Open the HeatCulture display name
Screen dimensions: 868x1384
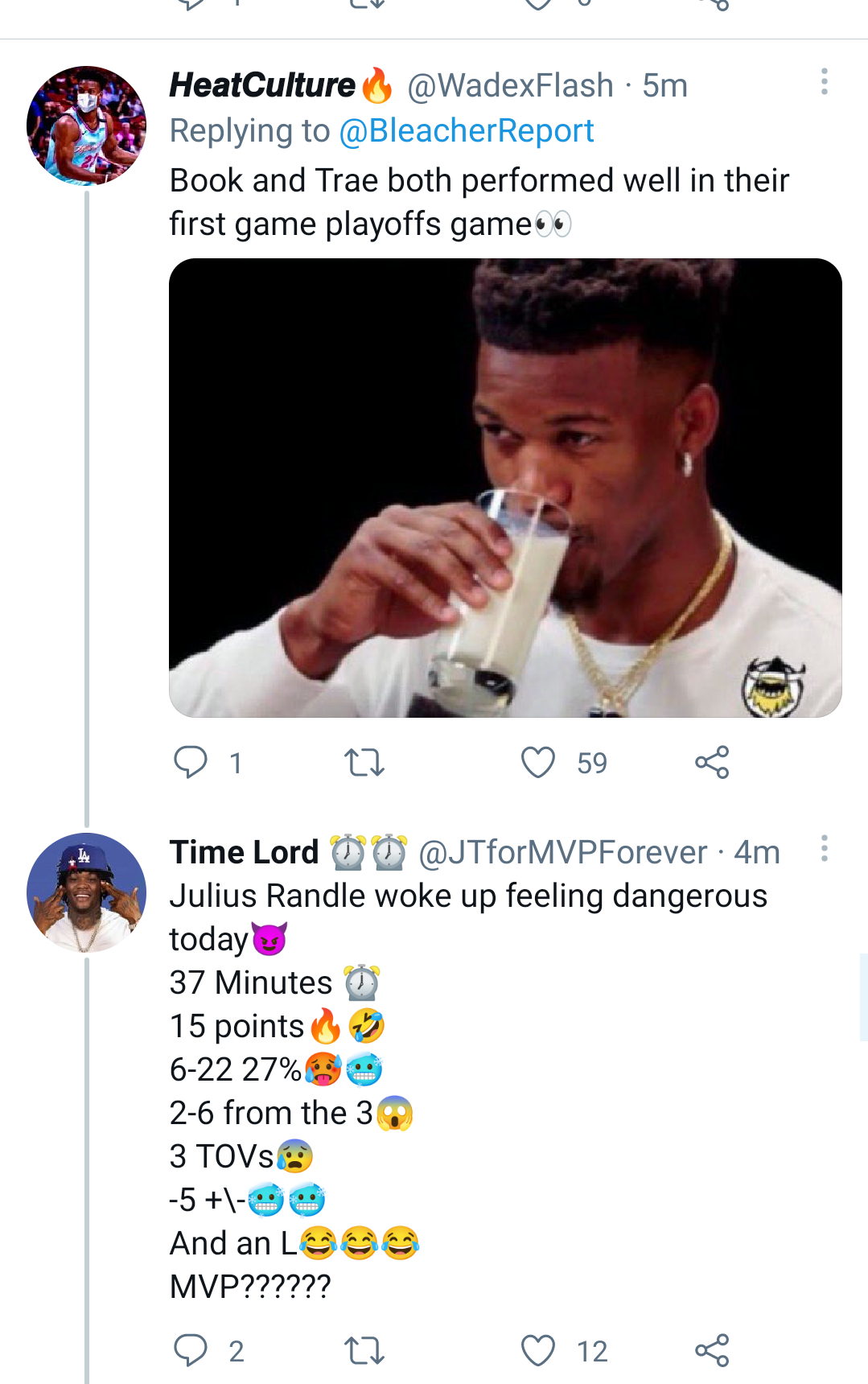tap(262, 85)
